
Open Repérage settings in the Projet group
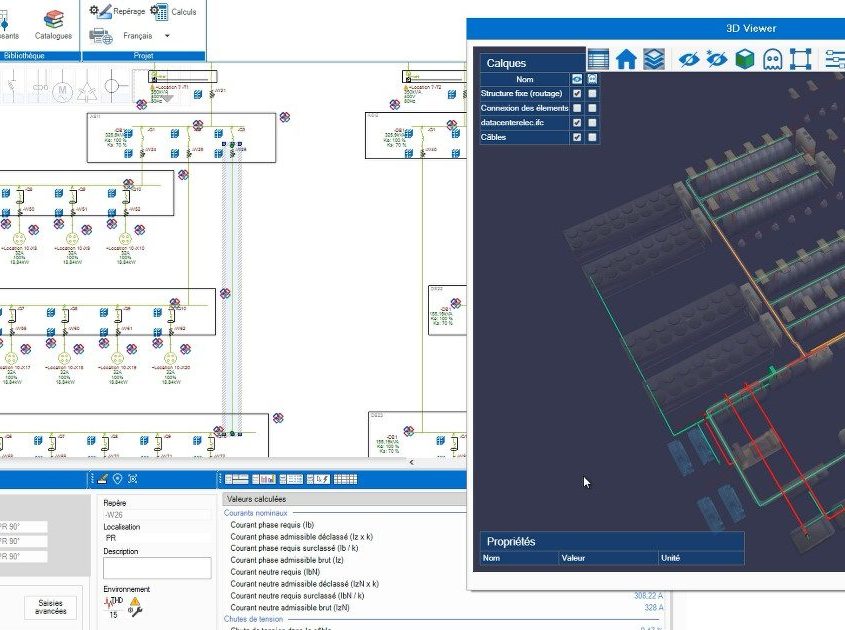click(x=117, y=11)
